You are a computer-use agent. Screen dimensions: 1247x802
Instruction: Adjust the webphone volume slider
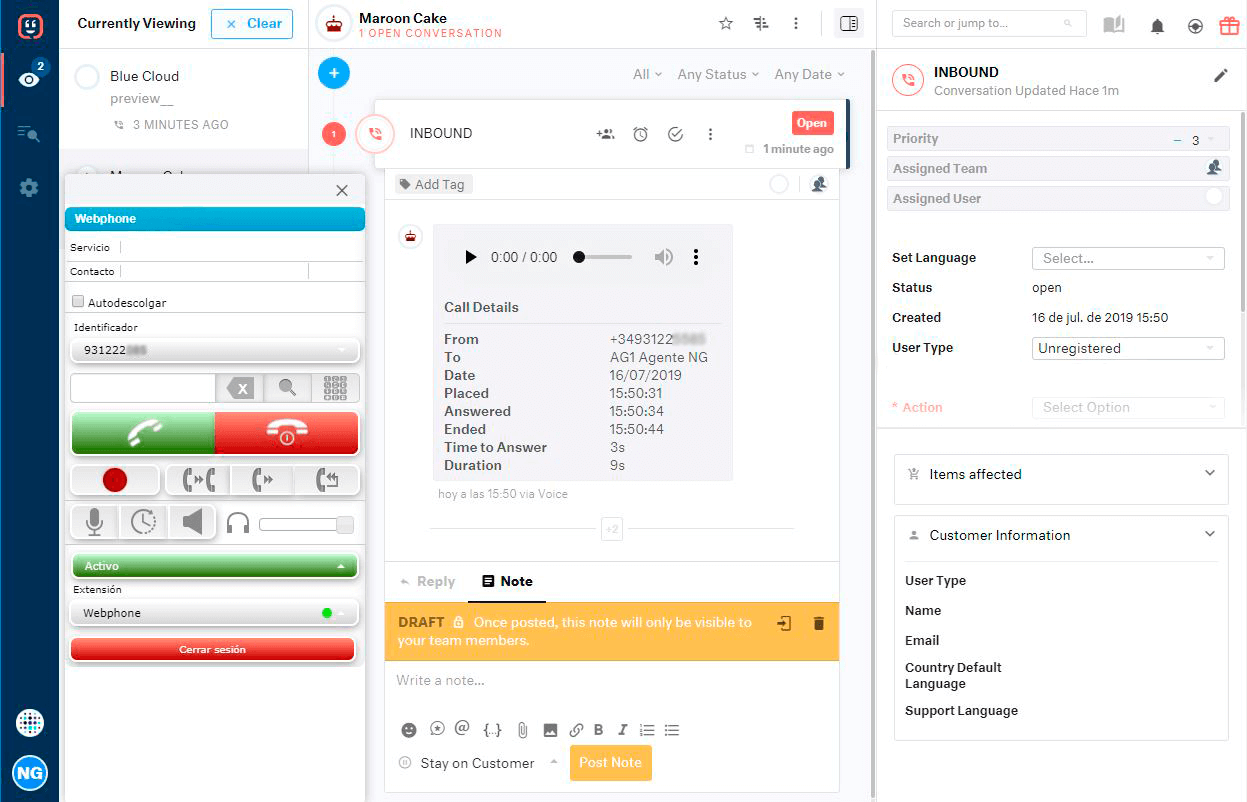pos(306,524)
